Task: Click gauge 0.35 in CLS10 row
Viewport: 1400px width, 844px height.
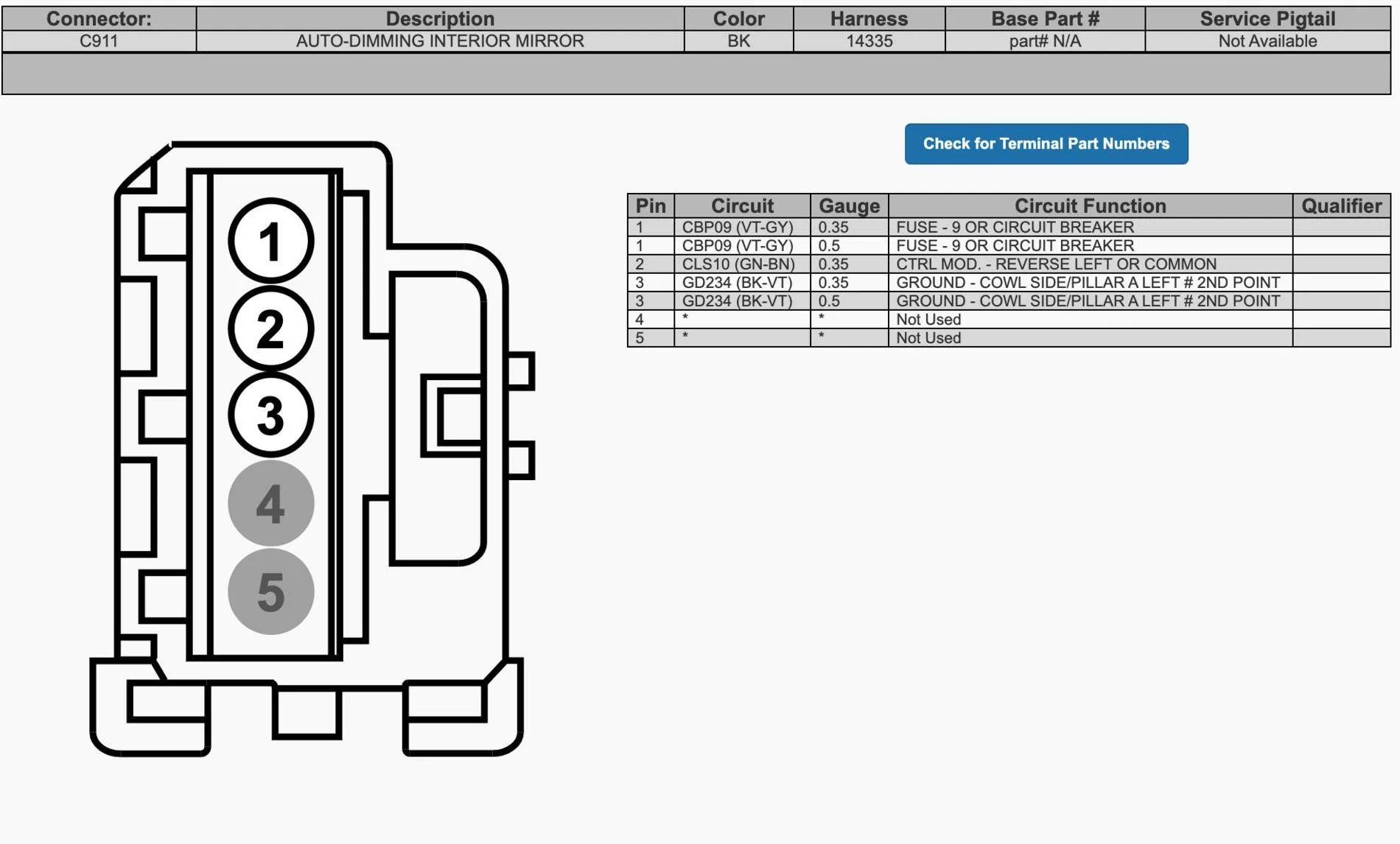Action: pos(850,264)
